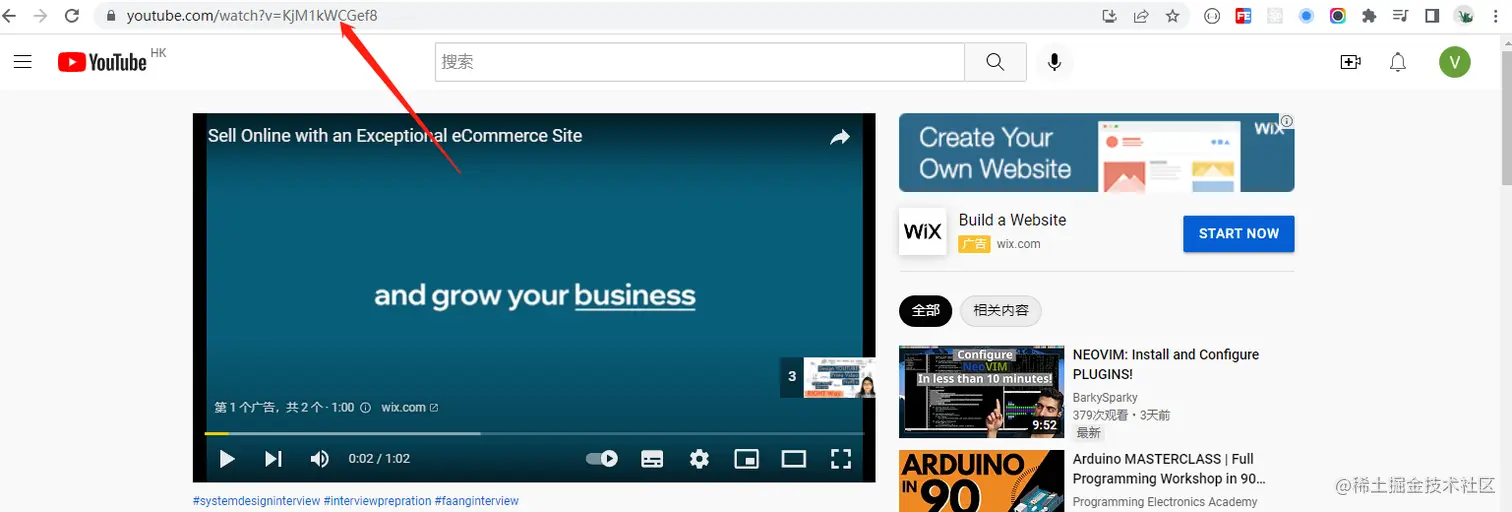Screen dimensions: 1512x512
Task: Click the 'Sell Online' ad title
Action: point(395,136)
